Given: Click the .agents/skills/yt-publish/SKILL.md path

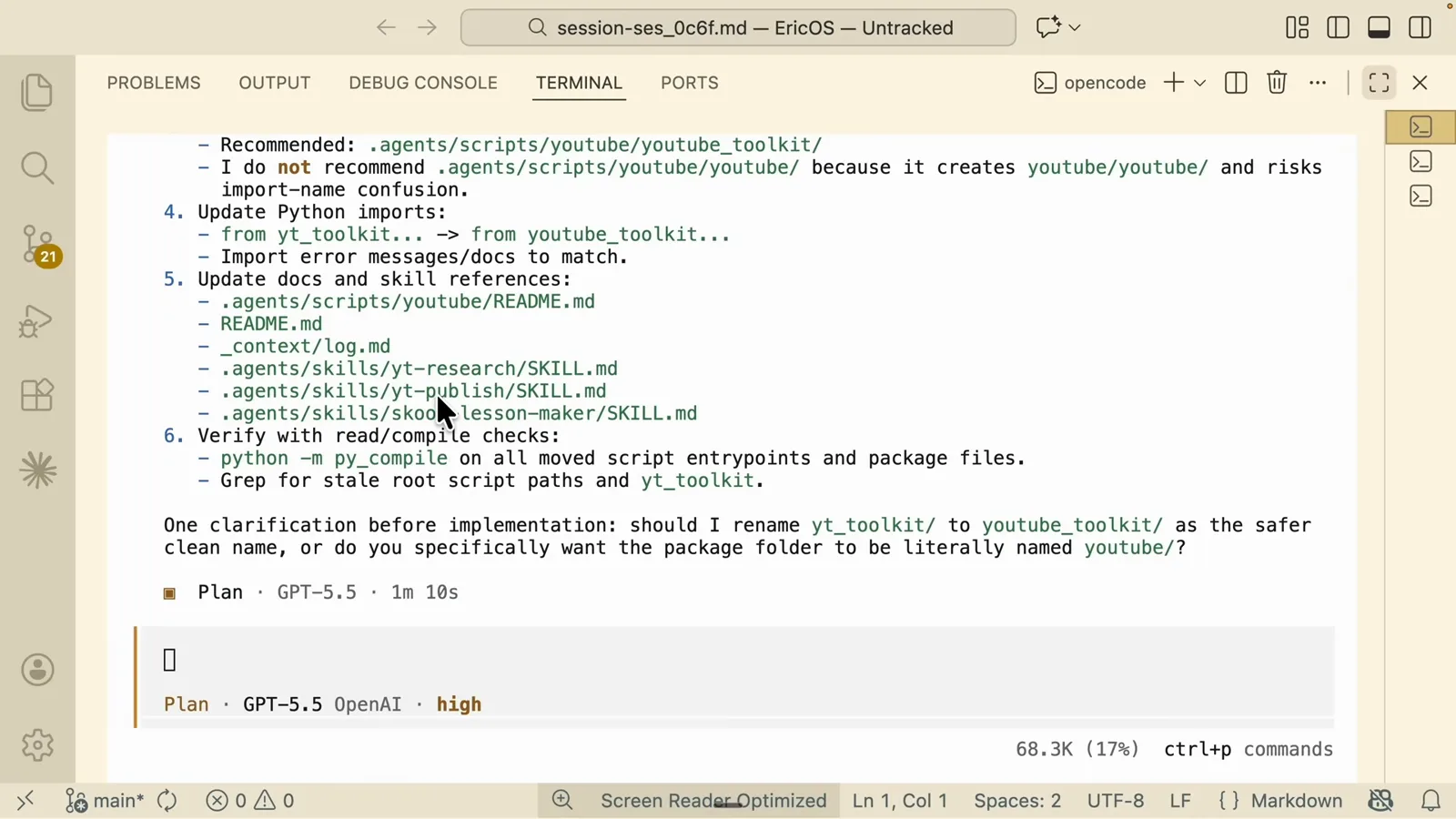Looking at the screenshot, I should [x=413, y=391].
